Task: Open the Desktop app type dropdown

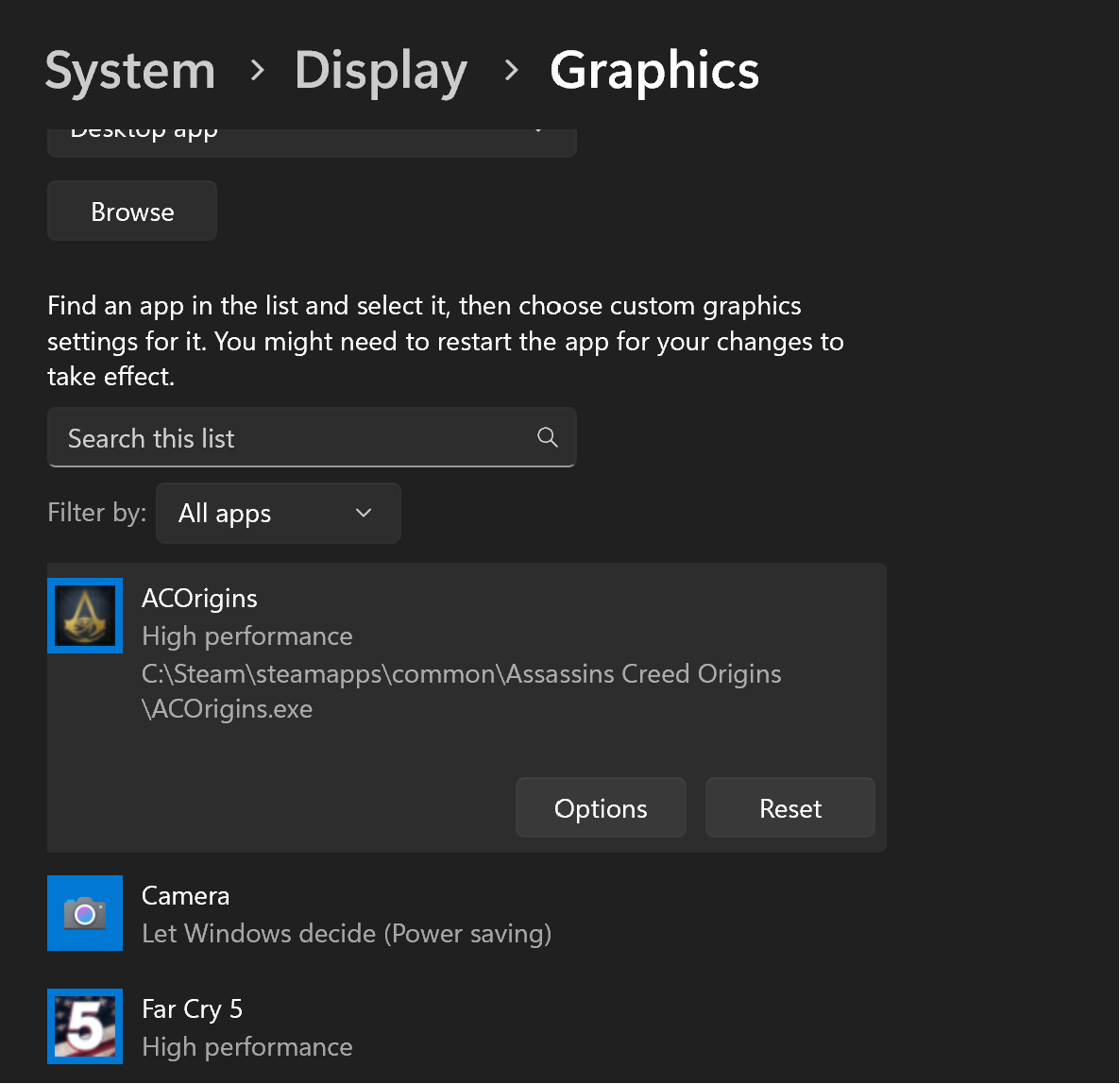Action: [x=313, y=142]
